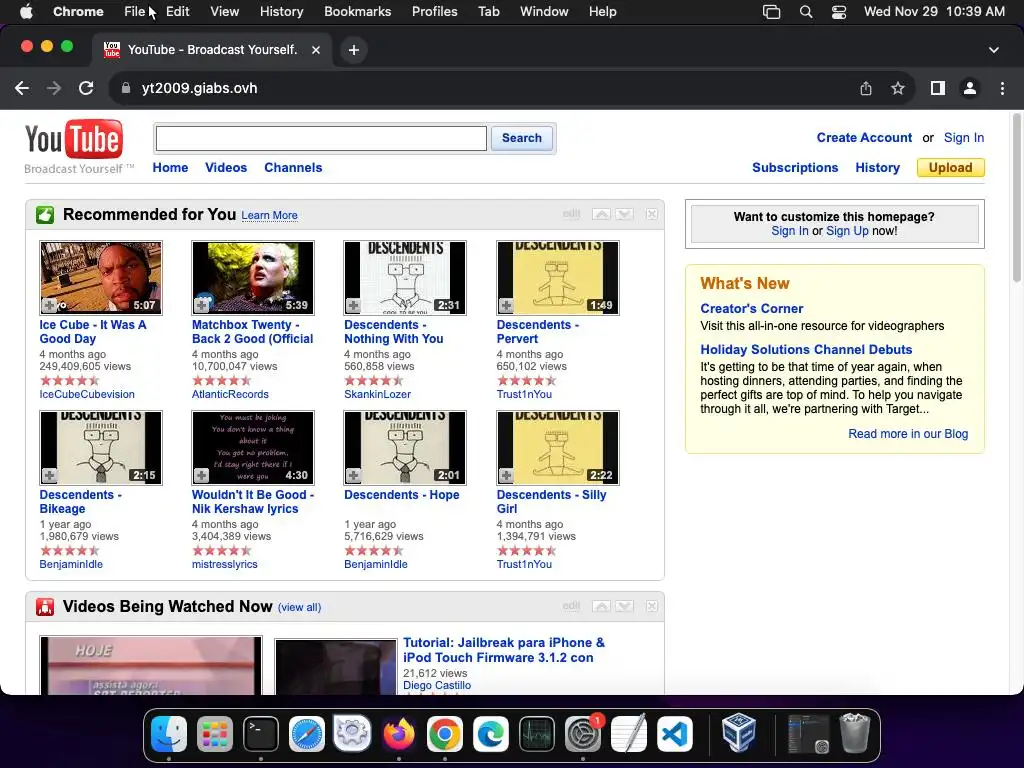The image size is (1024, 768).
Task: Open the Channels tab on YouTube
Action: [x=293, y=168]
